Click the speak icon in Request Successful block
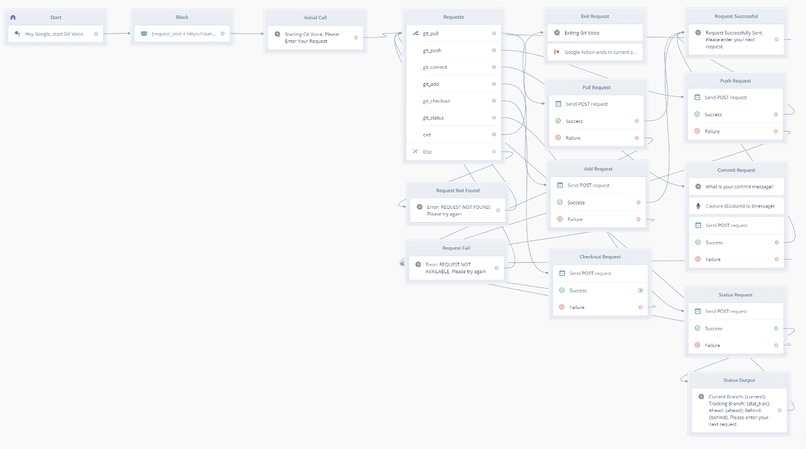Image resolution: width=806 pixels, height=449 pixels. 698,32
